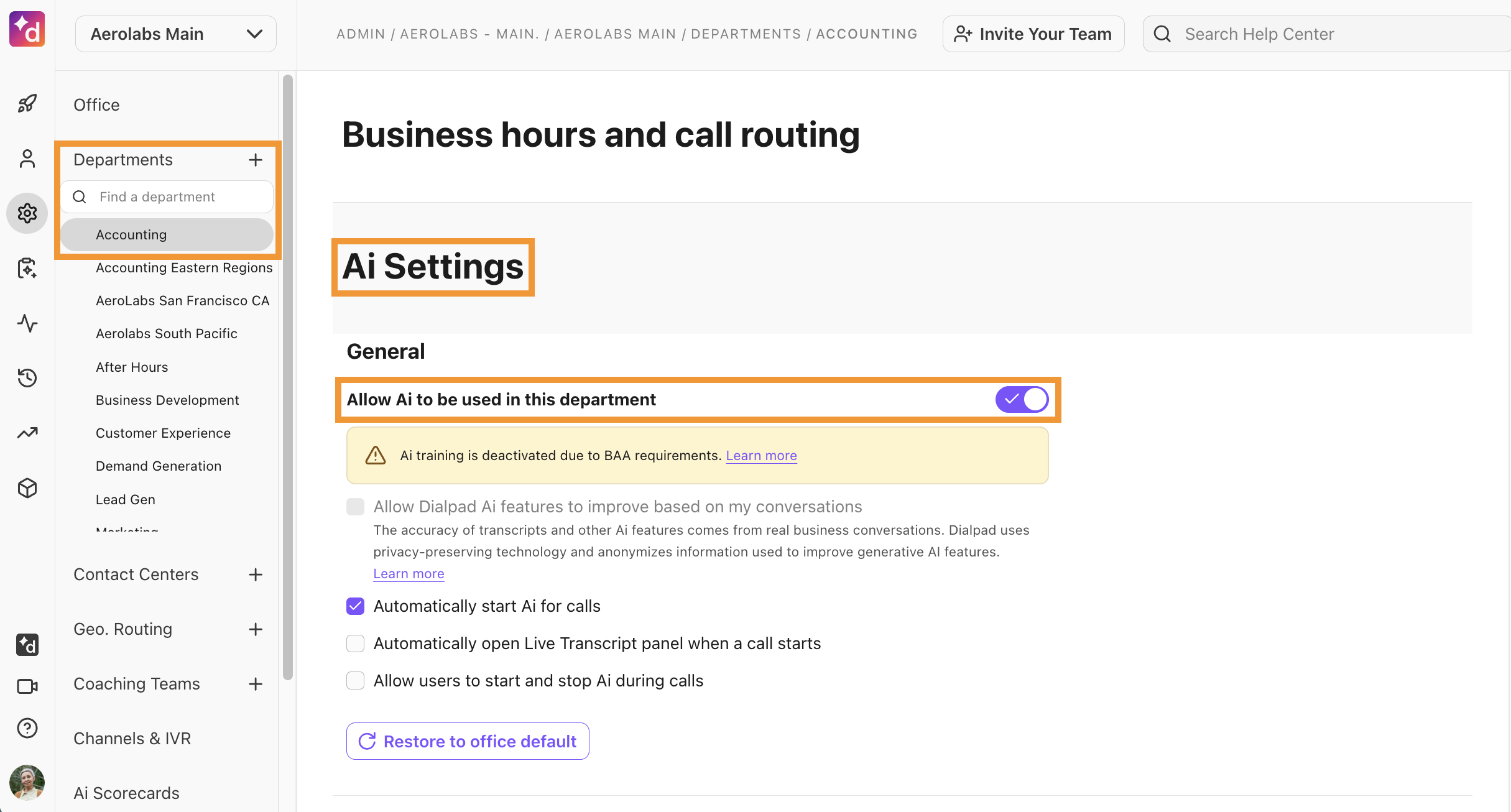Screen dimensions: 1511x812
Task: Expand the Departments section header
Action: (x=123, y=160)
